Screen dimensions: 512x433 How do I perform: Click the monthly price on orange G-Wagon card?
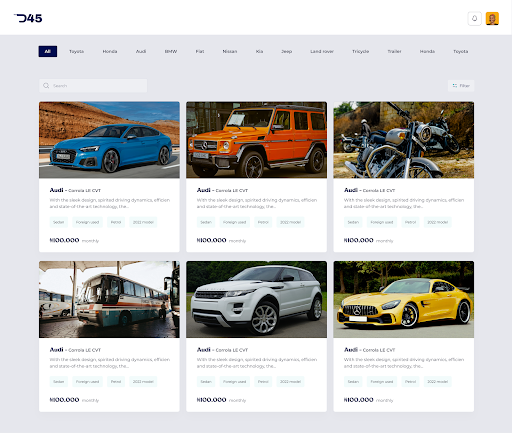[x=222, y=240]
